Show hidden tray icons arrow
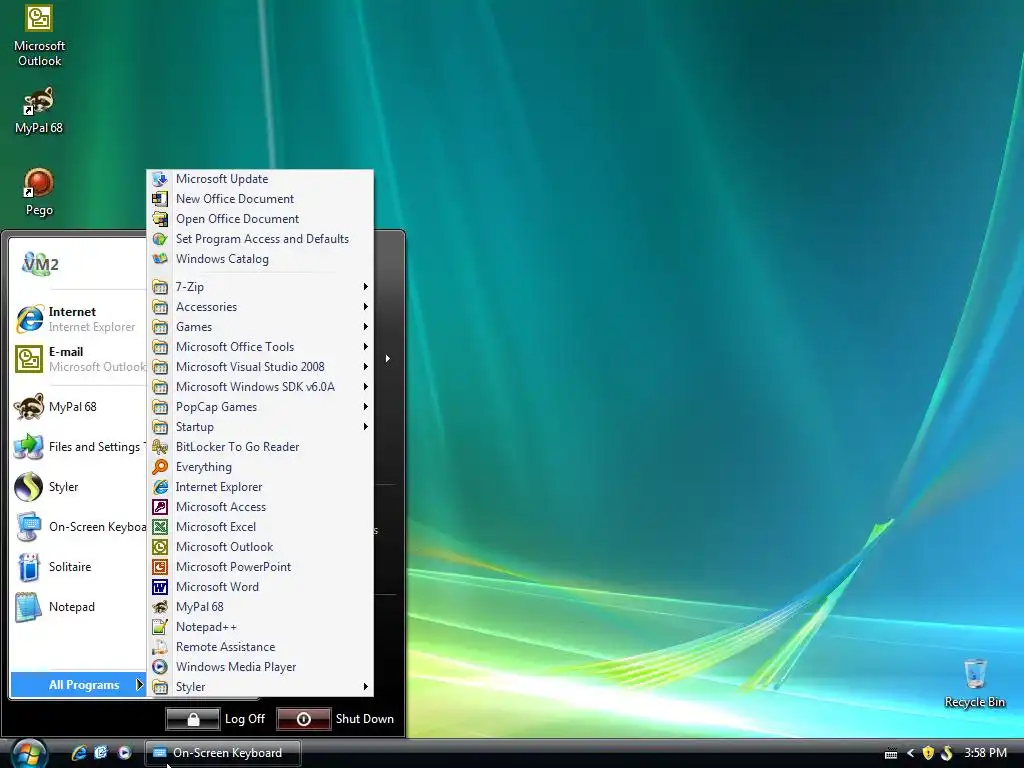This screenshot has height=768, width=1024. pos(910,753)
